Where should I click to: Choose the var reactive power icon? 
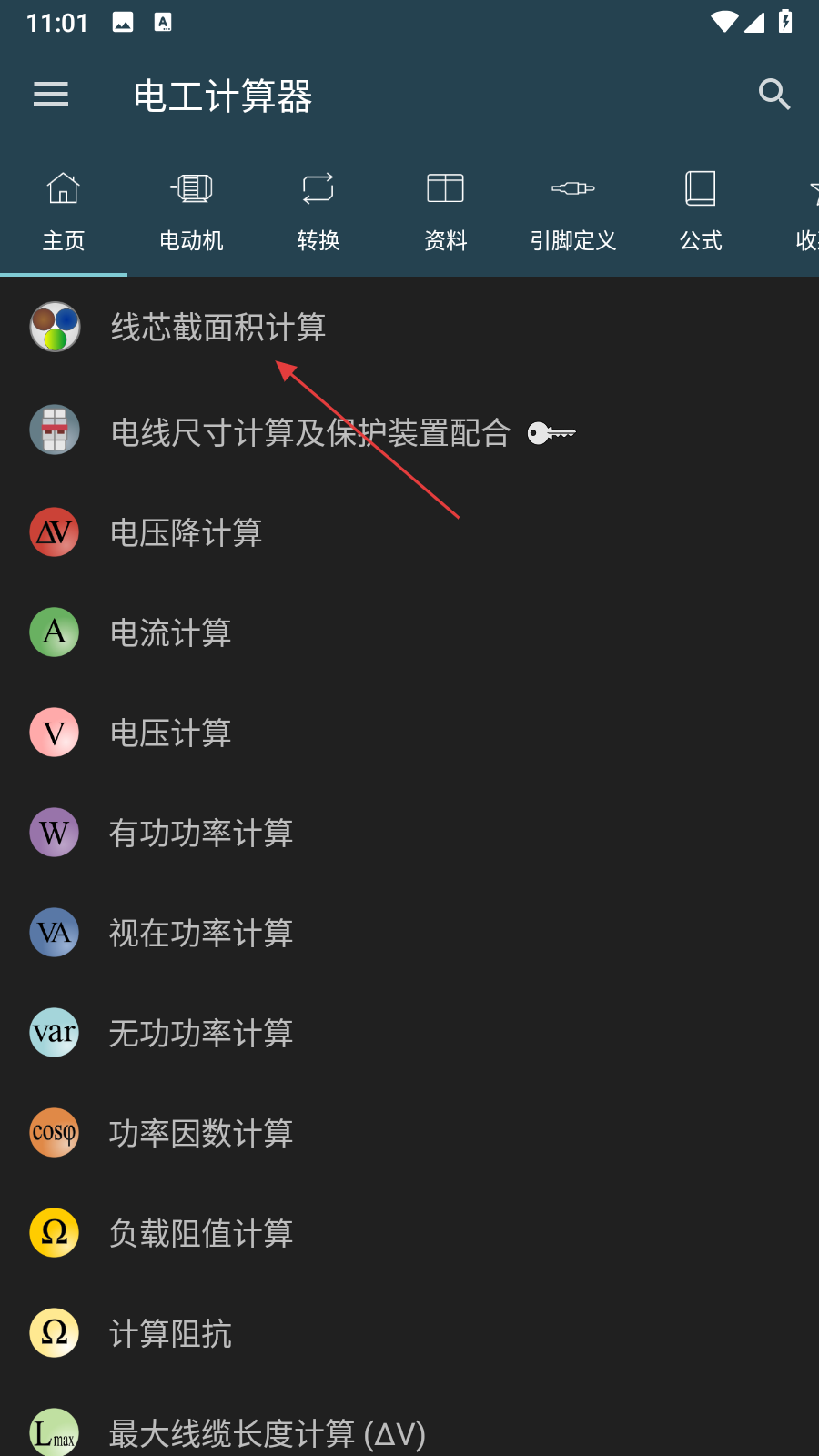(x=55, y=1032)
